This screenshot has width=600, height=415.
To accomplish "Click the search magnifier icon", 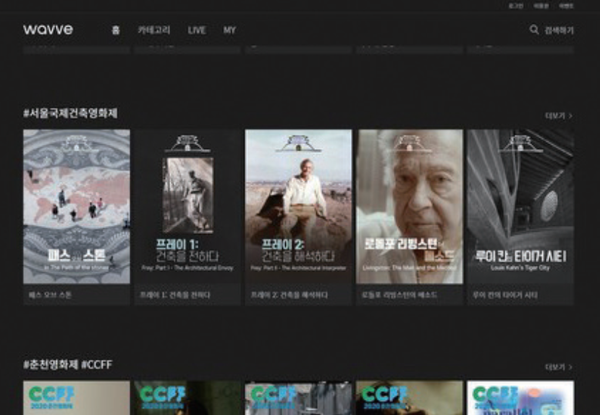I will tap(534, 30).
